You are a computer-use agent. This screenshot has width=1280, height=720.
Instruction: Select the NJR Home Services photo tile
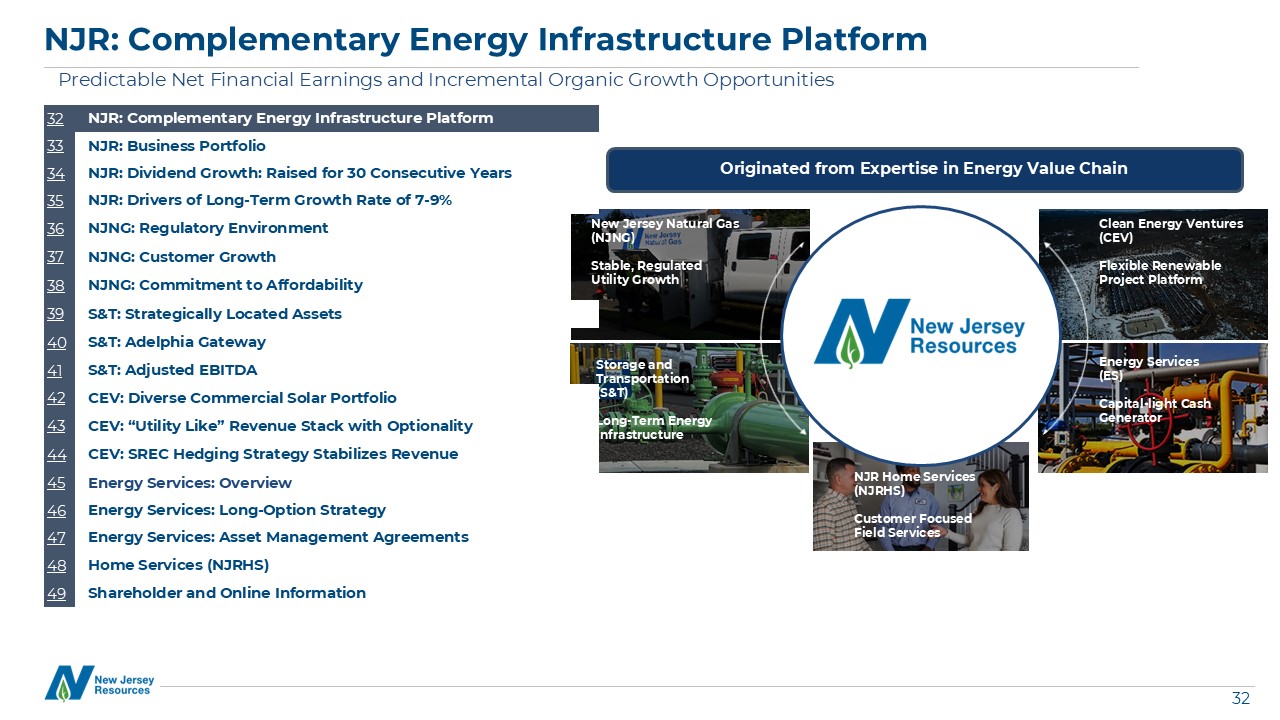(x=920, y=497)
